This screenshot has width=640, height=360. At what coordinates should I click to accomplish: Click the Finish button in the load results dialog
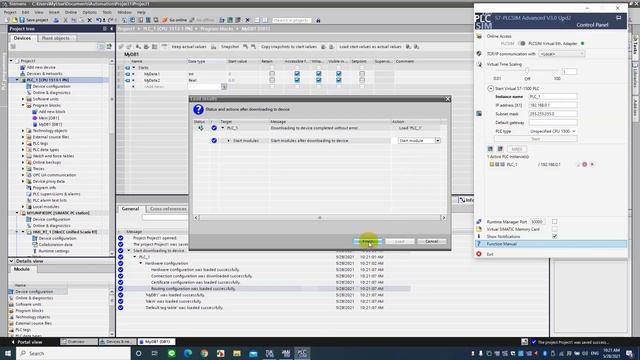[367, 242]
